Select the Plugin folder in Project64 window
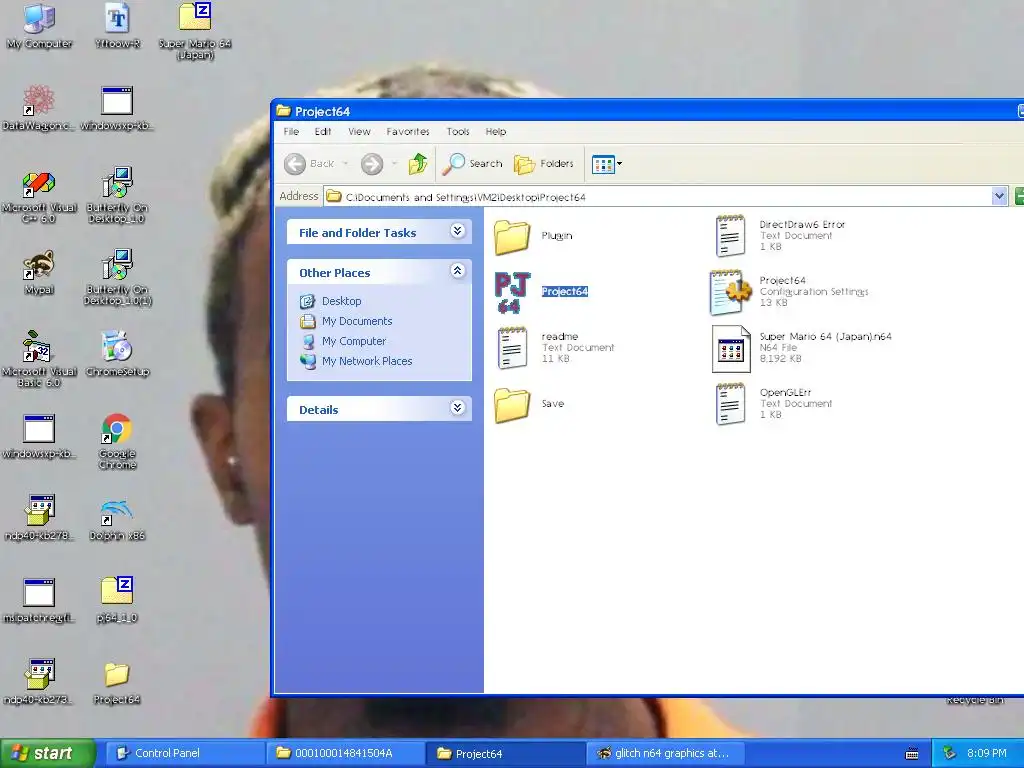The width and height of the screenshot is (1024, 768). tap(534, 236)
